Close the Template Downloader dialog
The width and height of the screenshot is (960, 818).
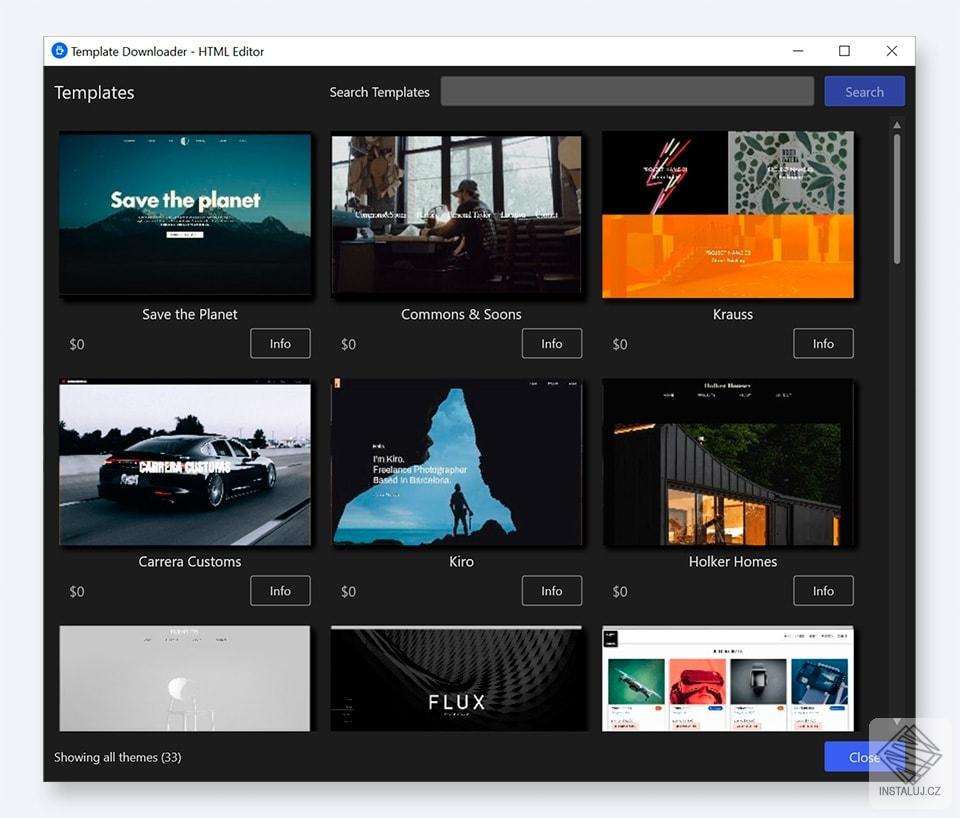pyautogui.click(x=864, y=757)
